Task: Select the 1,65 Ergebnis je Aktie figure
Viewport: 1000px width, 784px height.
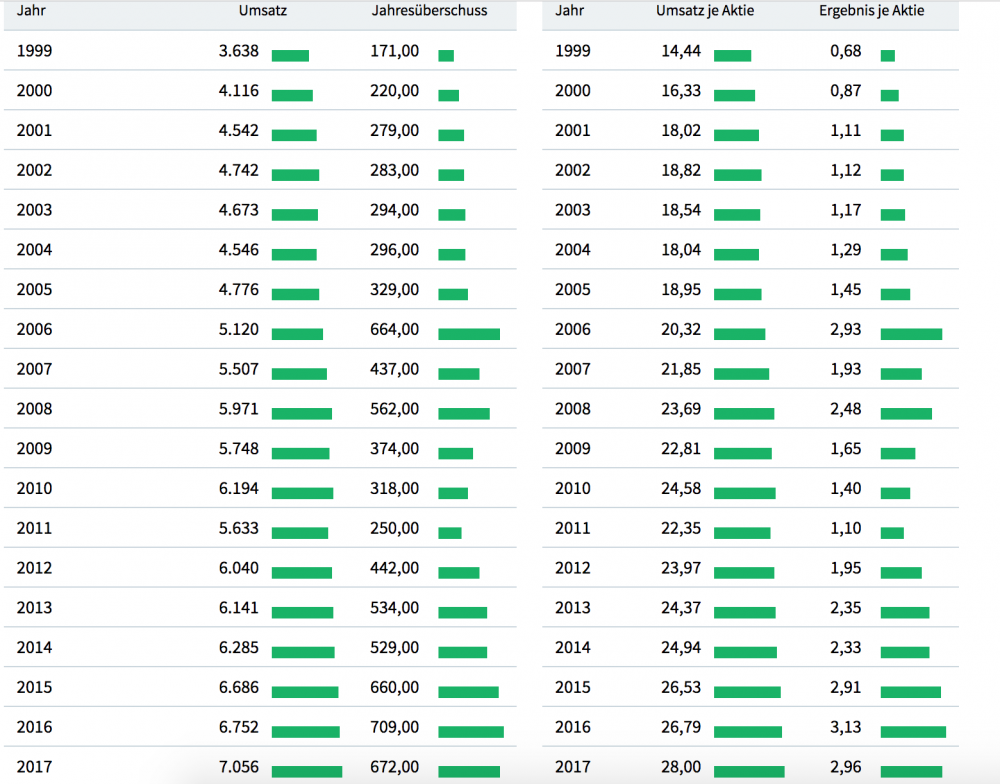Action: [846, 449]
